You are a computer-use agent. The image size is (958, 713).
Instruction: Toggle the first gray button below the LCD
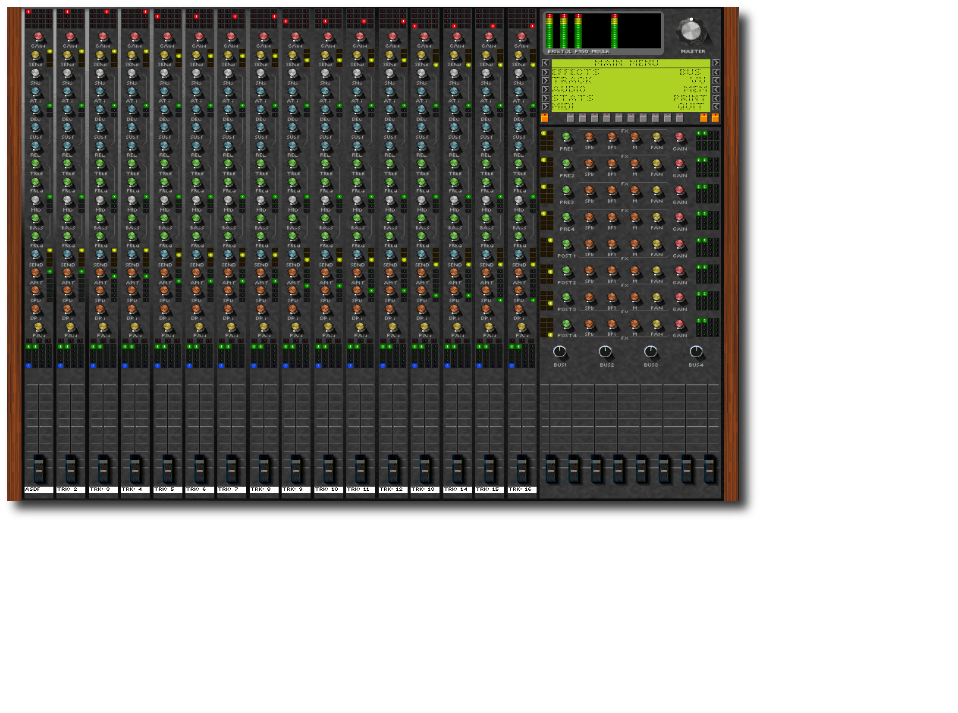pos(570,117)
